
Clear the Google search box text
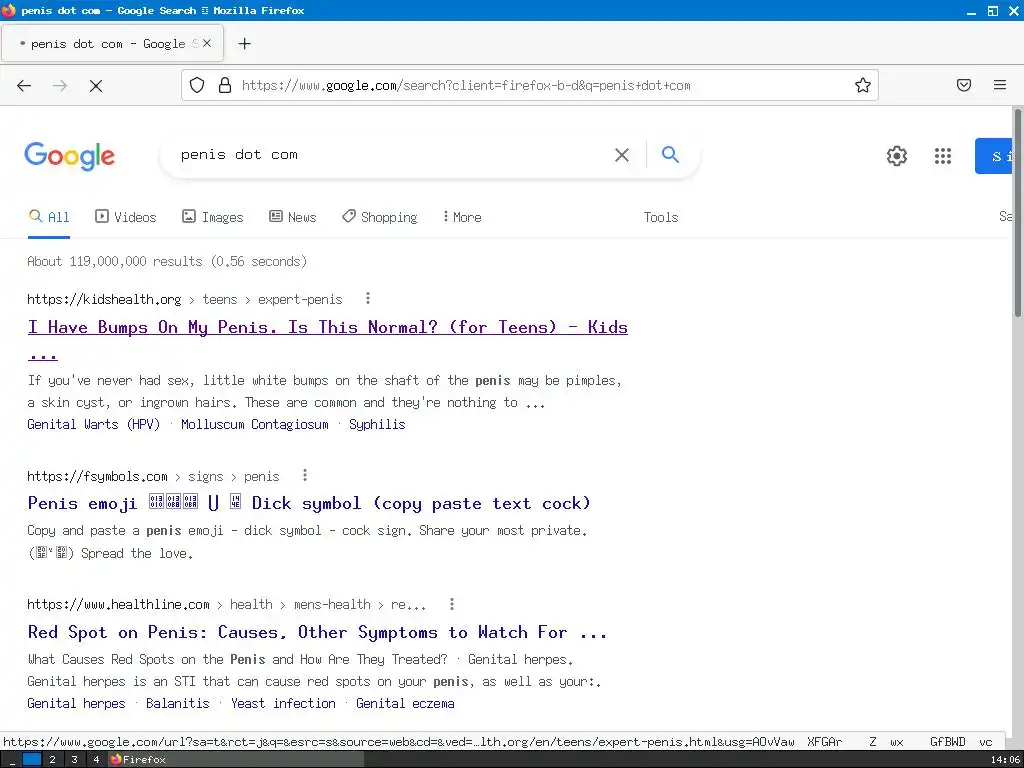coord(622,155)
